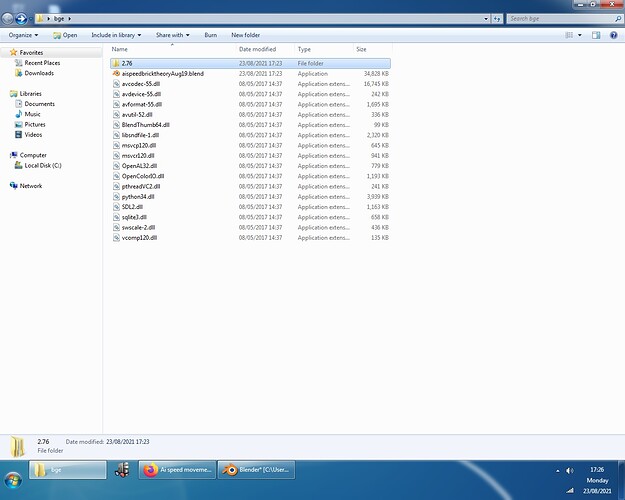Open the Documents library
The width and height of the screenshot is (625, 500).
tap(39, 104)
